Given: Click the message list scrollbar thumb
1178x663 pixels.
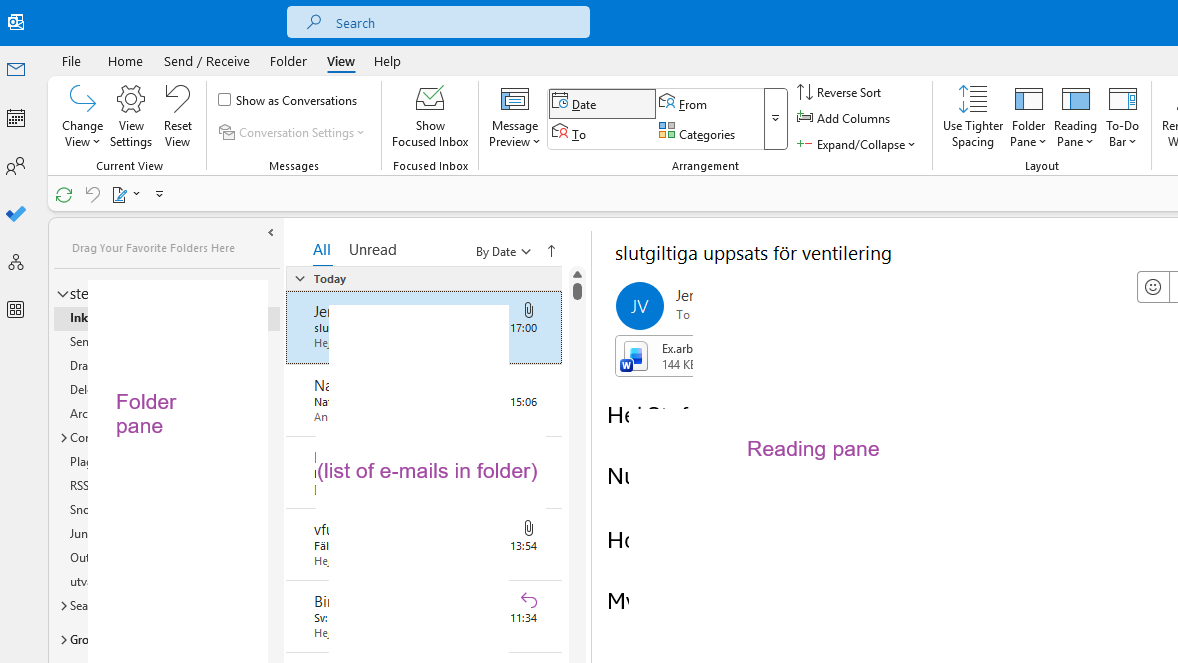Looking at the screenshot, I should 577,291.
